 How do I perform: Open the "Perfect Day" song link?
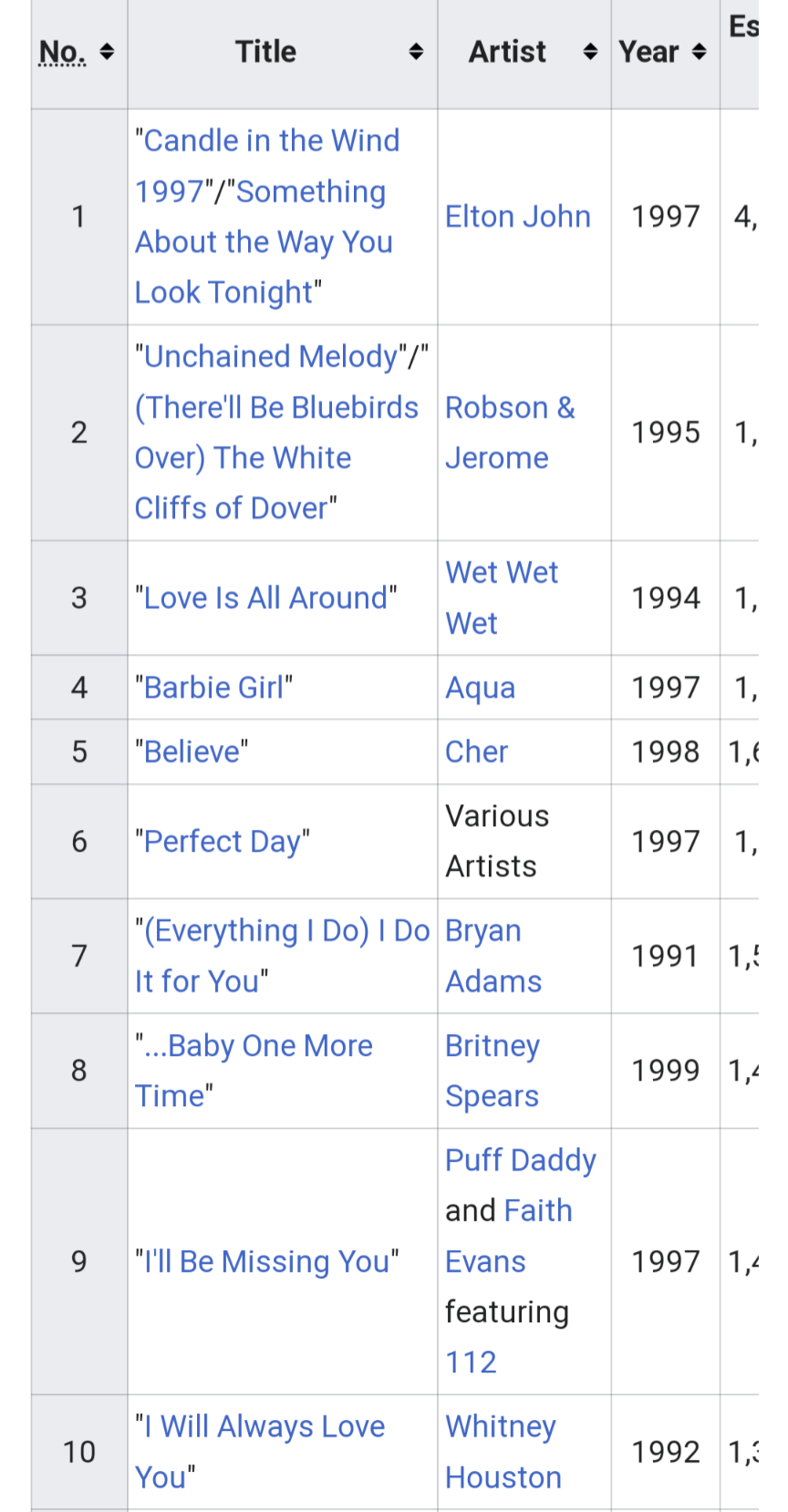pos(222,842)
